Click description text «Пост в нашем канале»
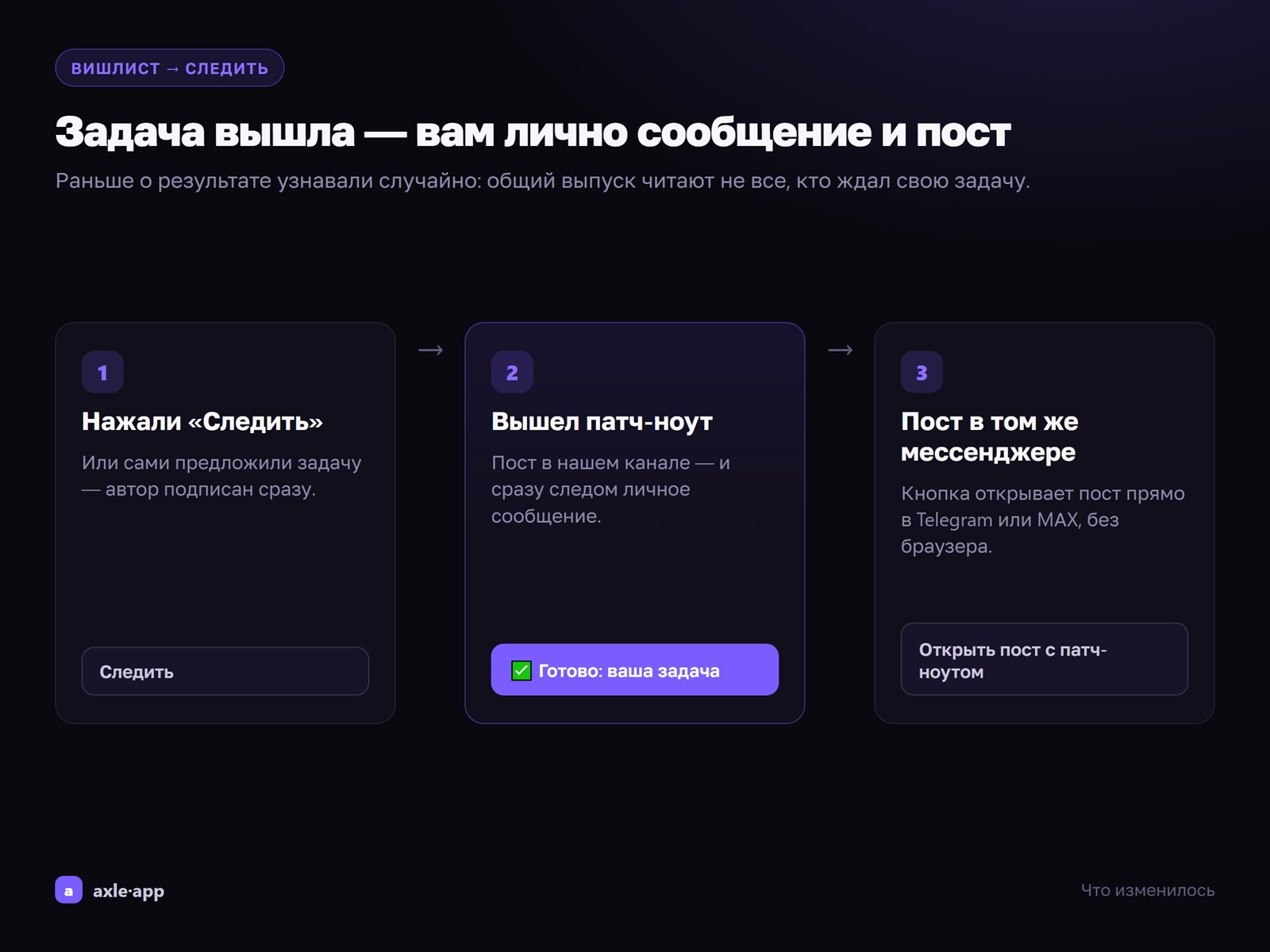 click(610, 489)
